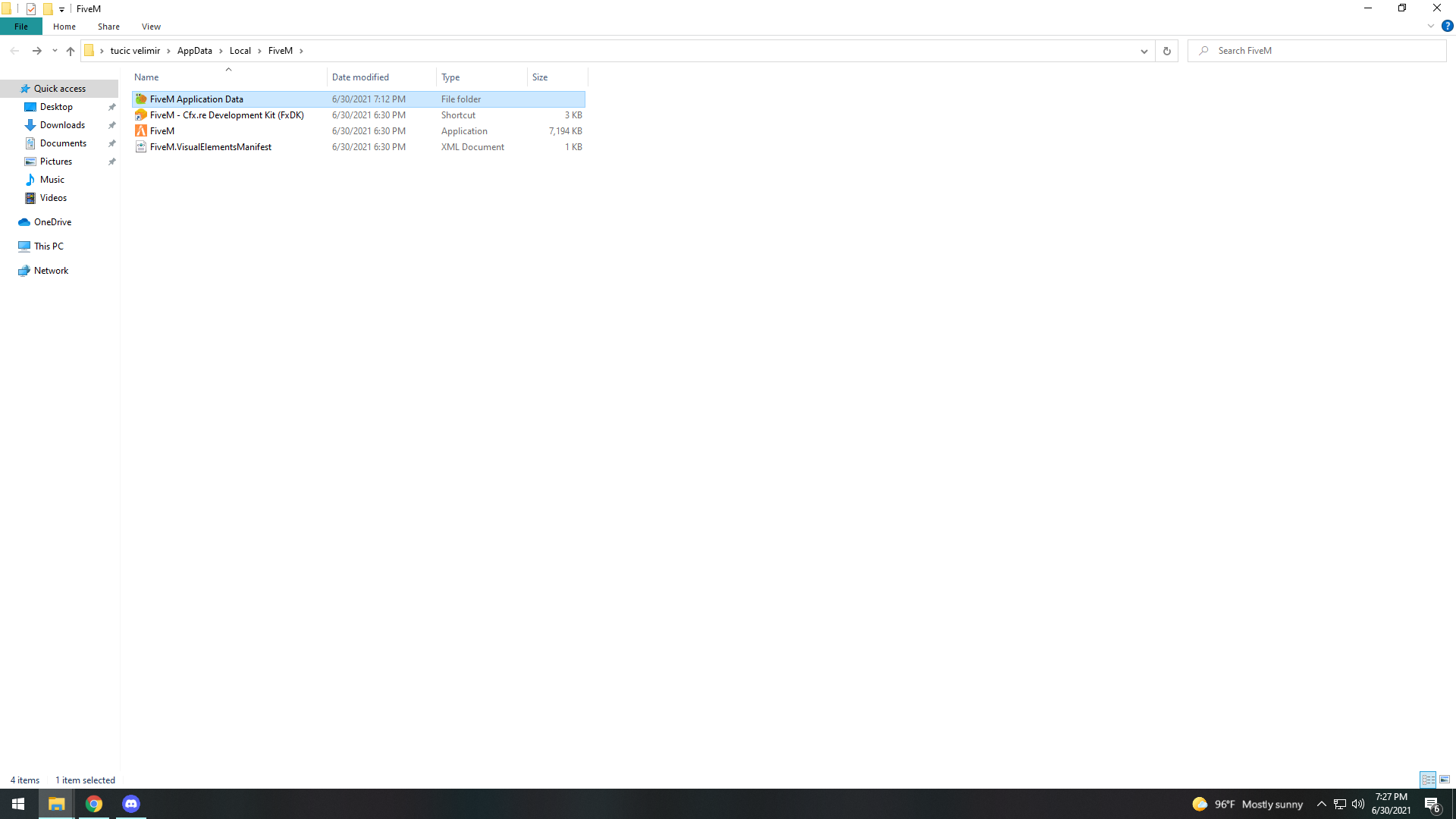Go back to previous folder
The image size is (1456, 819).
coord(14,51)
